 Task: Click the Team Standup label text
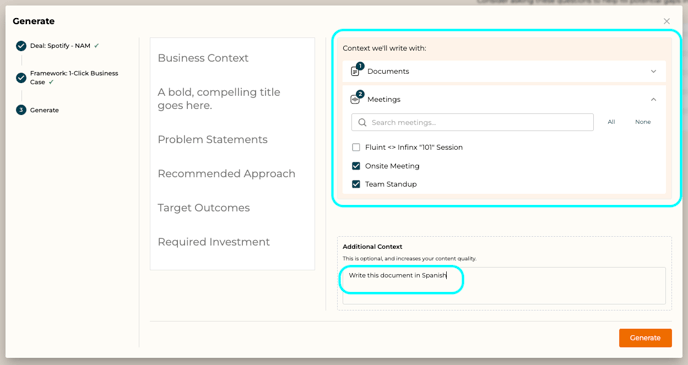(x=391, y=184)
